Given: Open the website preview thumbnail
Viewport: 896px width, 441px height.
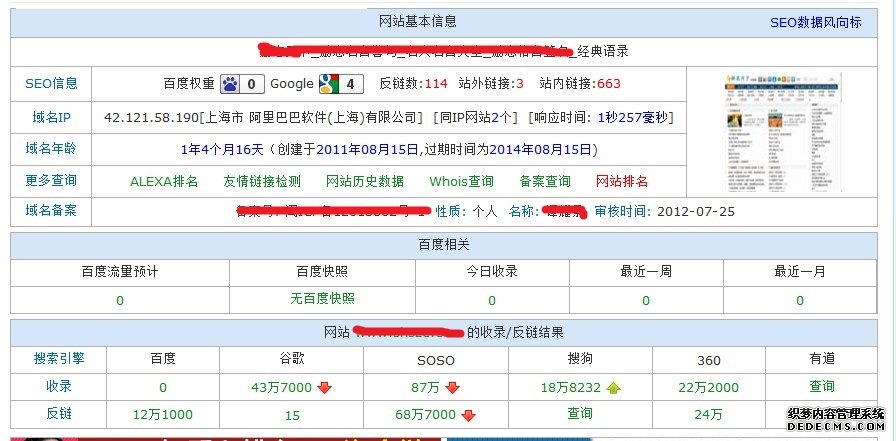Looking at the screenshot, I should [779, 132].
